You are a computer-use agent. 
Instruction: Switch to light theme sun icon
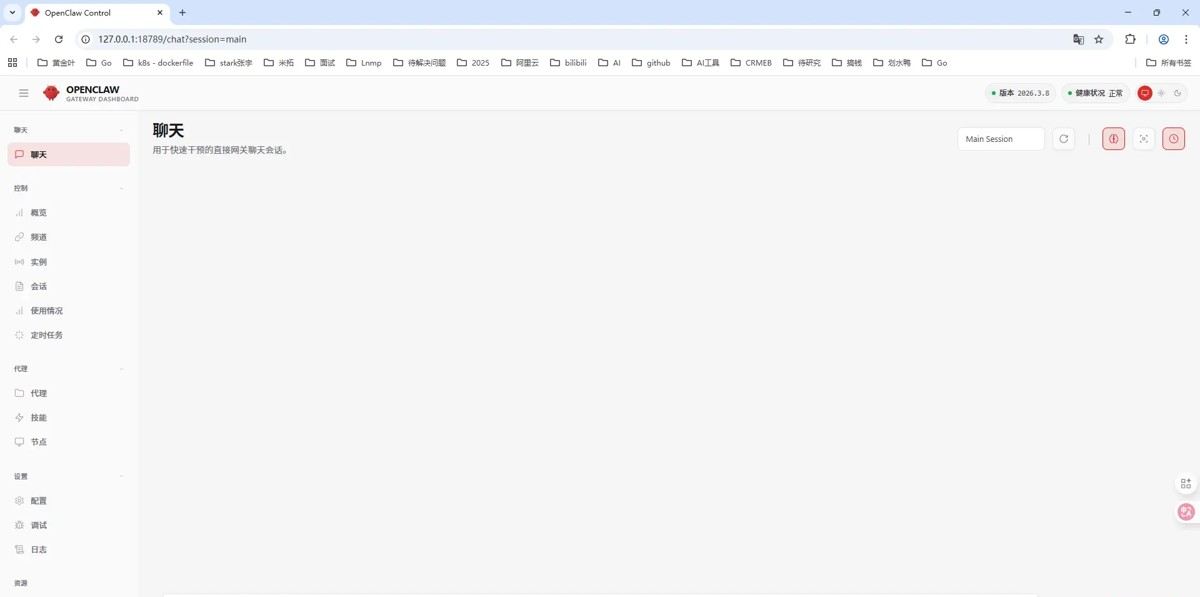pos(1161,93)
